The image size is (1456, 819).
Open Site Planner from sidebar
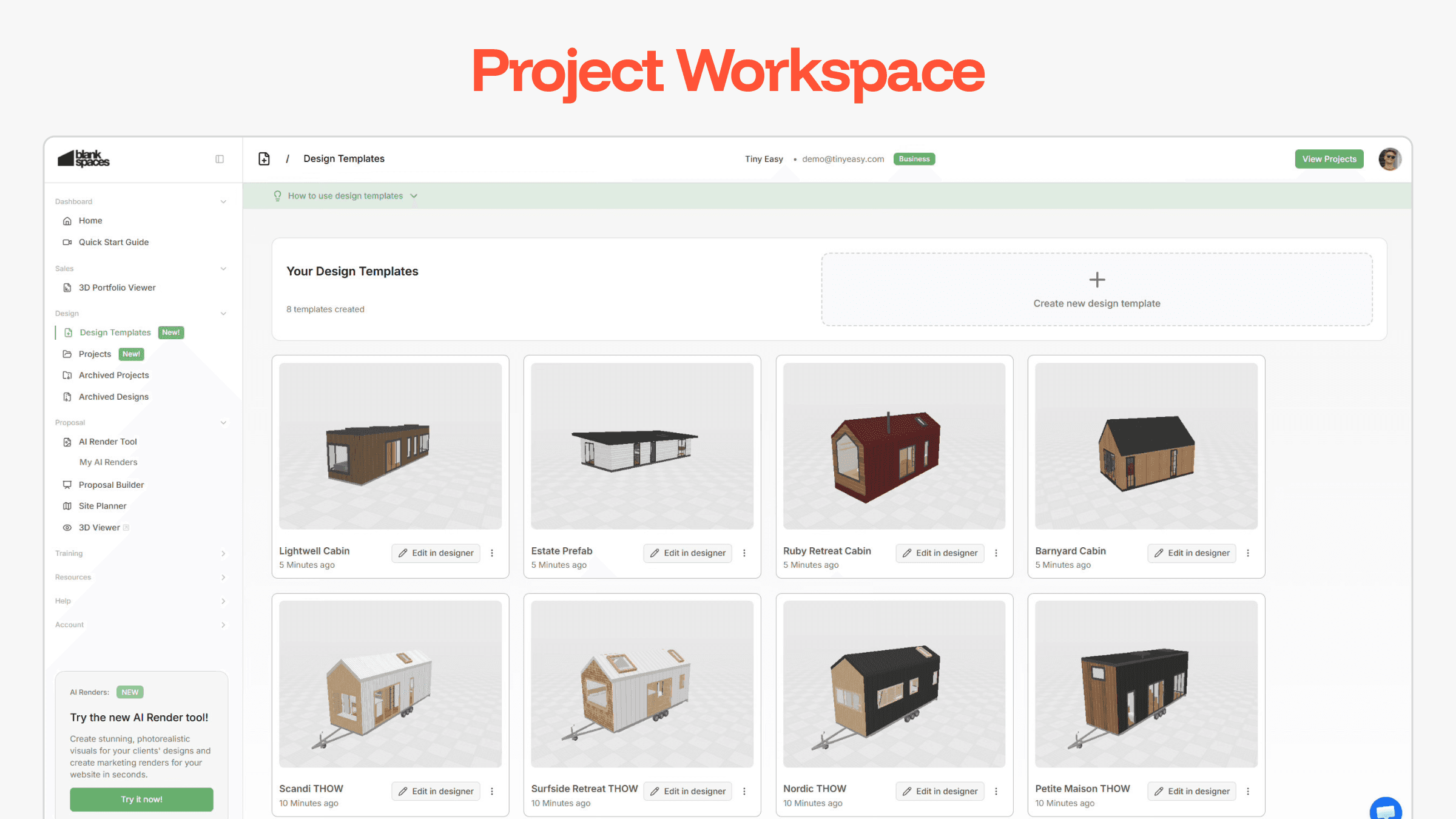coord(103,506)
